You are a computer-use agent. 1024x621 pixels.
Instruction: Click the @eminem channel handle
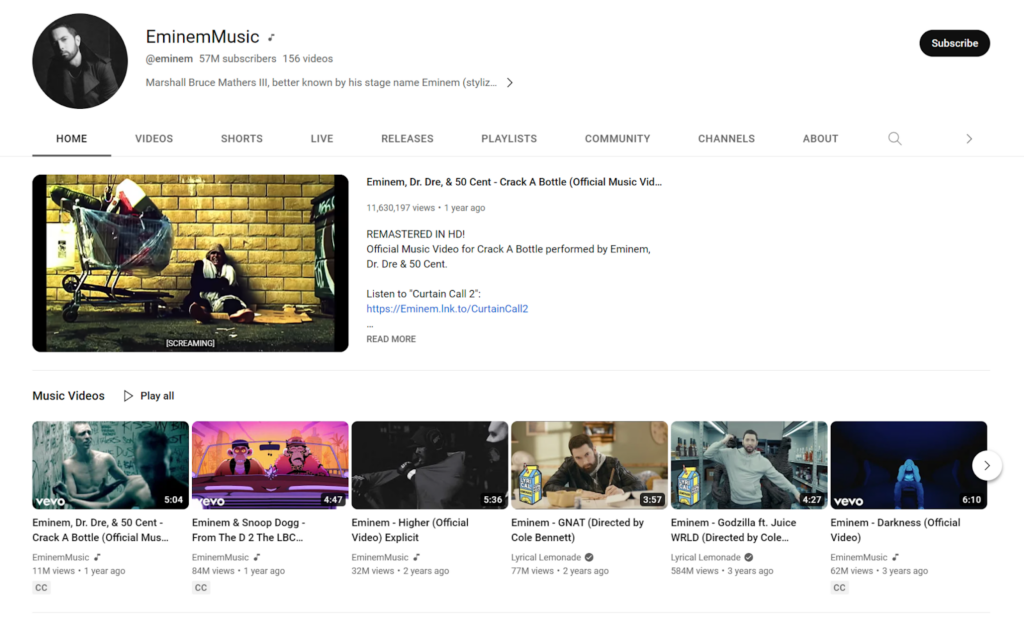[169, 59]
